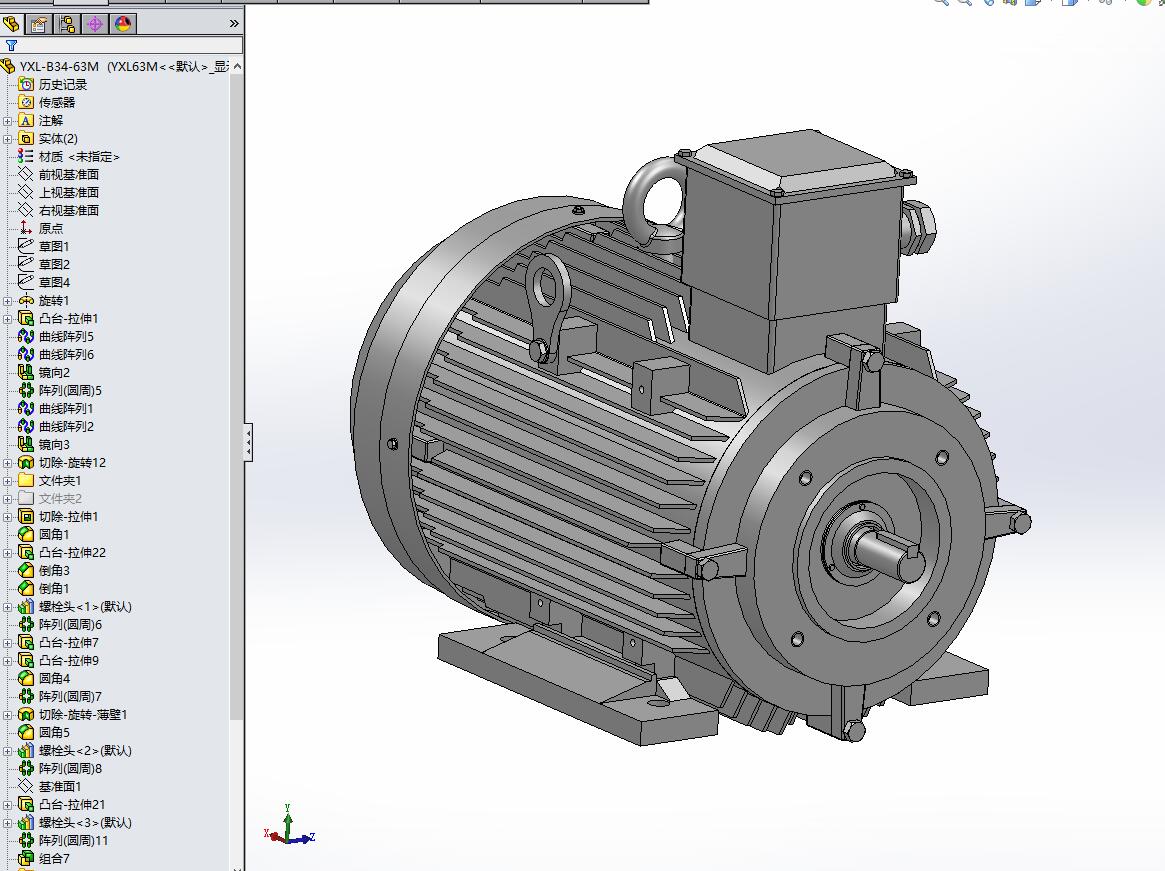This screenshot has height=871, width=1165.
Task: Click the 旋转1 revolve feature icon
Action: coord(26,300)
